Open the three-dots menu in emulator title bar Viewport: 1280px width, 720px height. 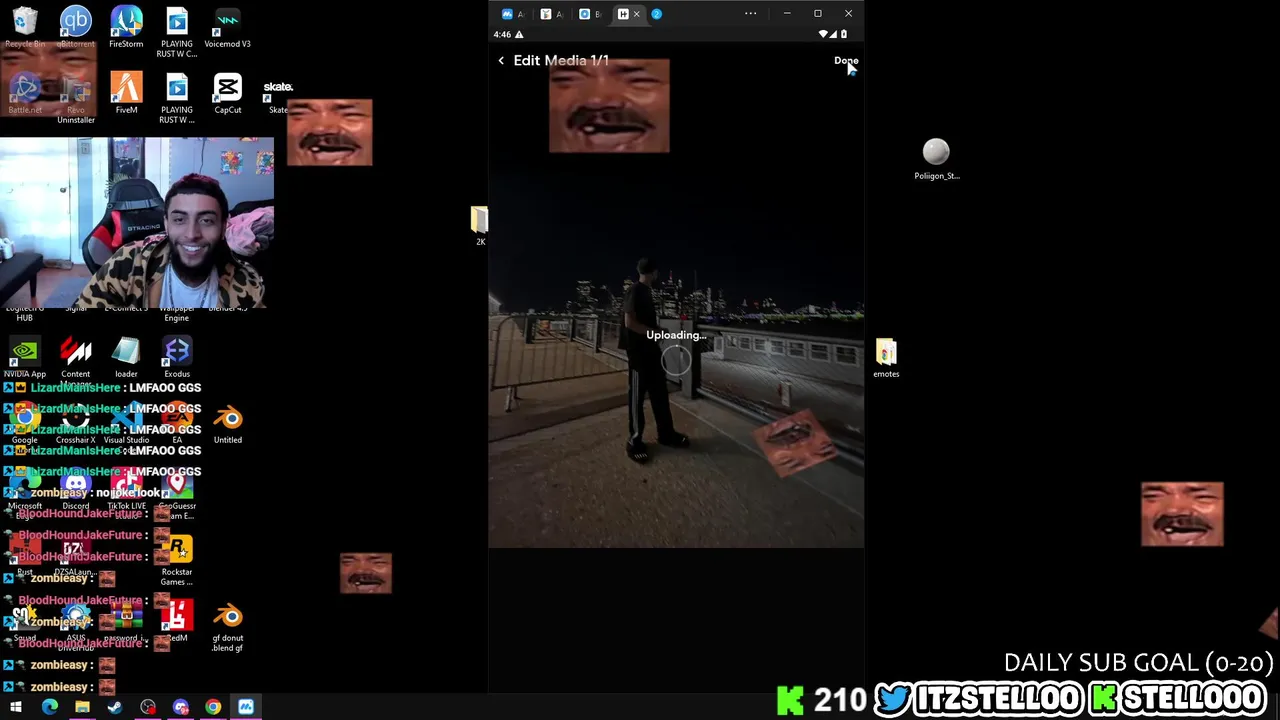750,14
